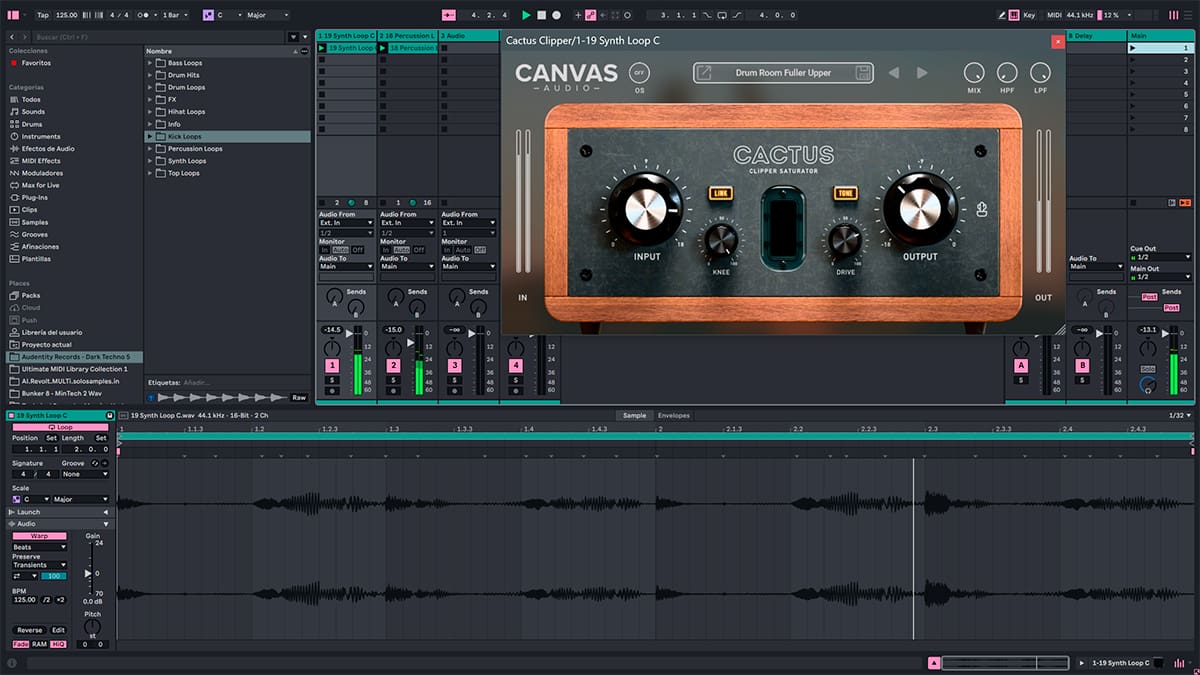The image size is (1200, 675).
Task: Click the Cactus LINK button
Action: point(721,194)
